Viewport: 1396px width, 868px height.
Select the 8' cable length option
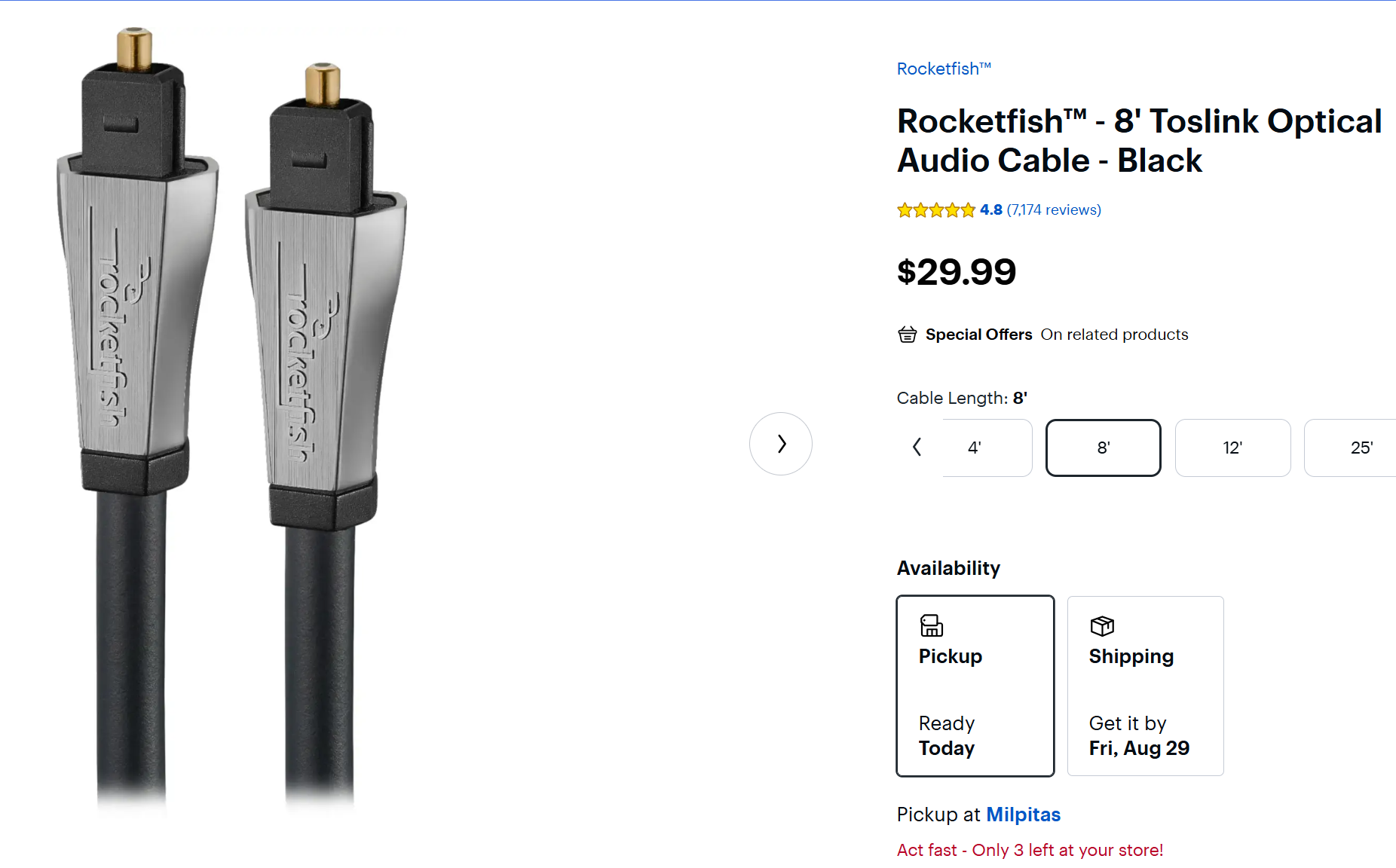pos(1104,448)
